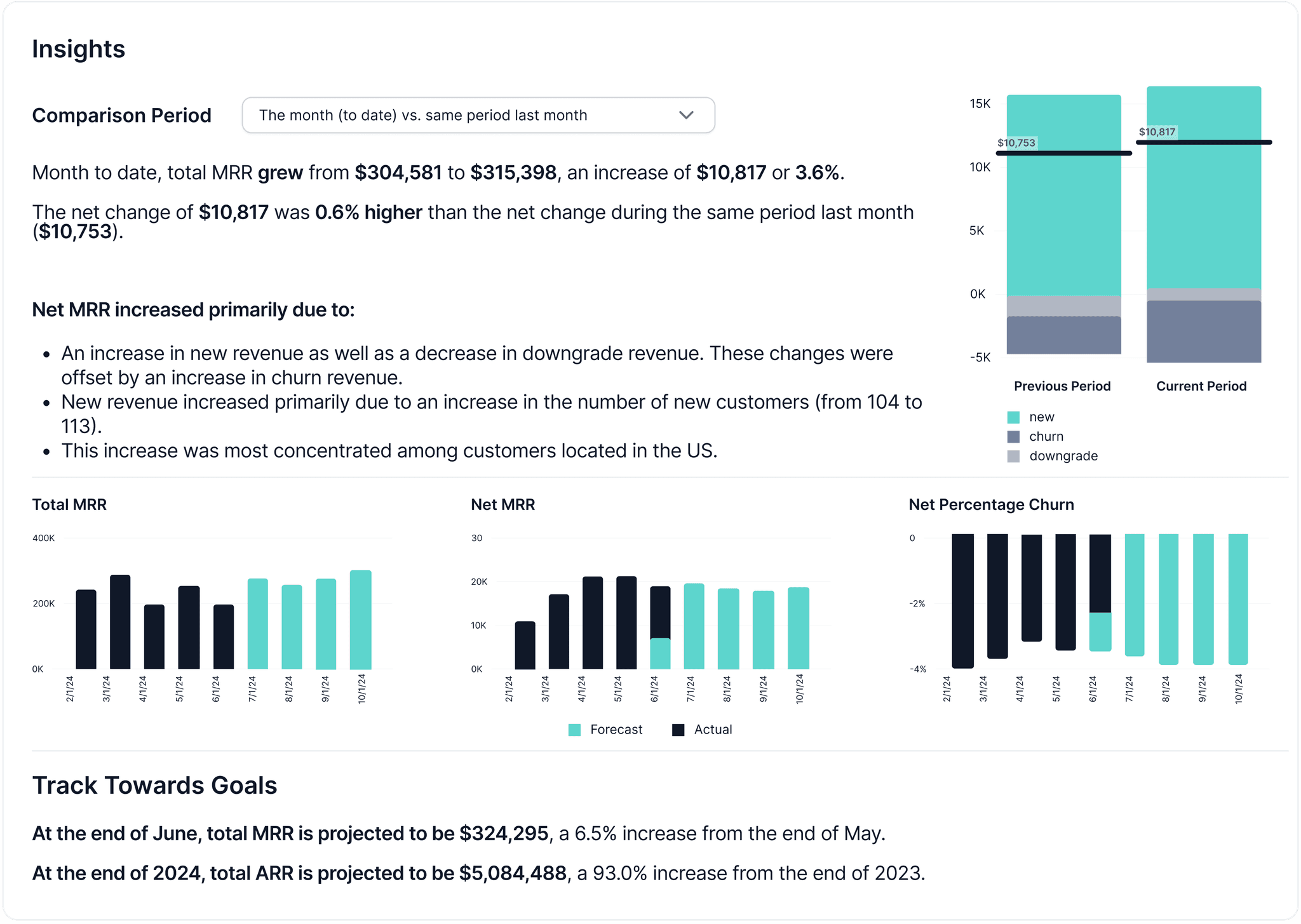Viewport: 1301px width, 924px height.
Task: Click the dropdown chevron arrow
Action: (x=686, y=115)
